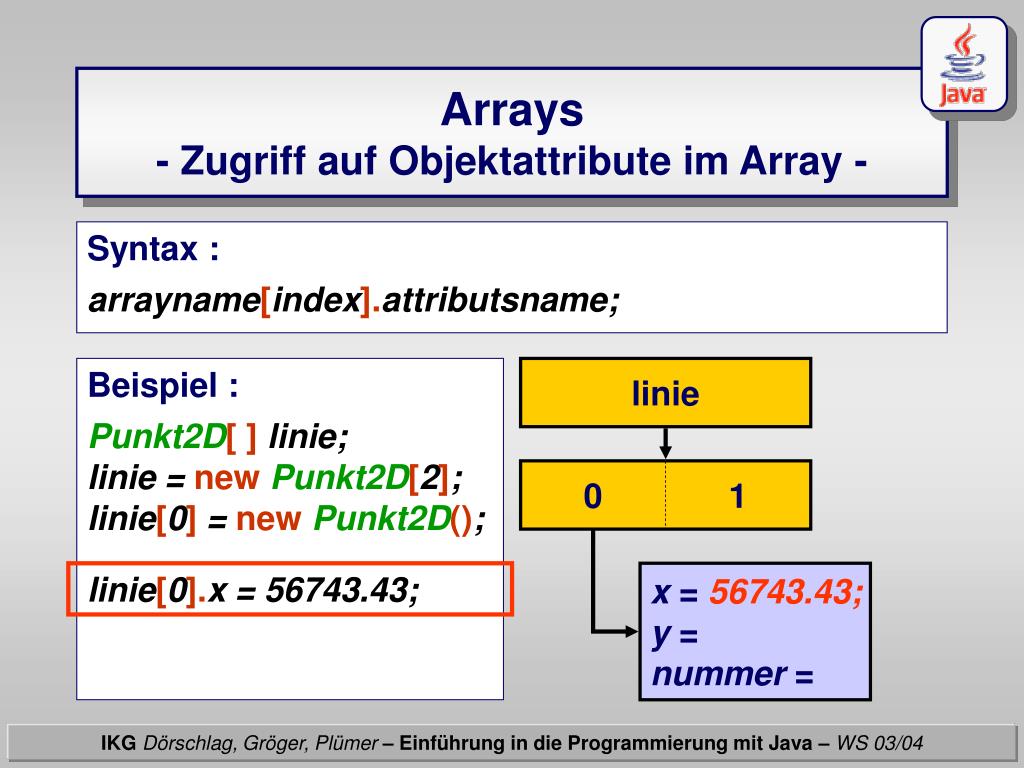
Task: Select the "Punkt2D[ ] linie;" declaration line
Action: click(219, 436)
